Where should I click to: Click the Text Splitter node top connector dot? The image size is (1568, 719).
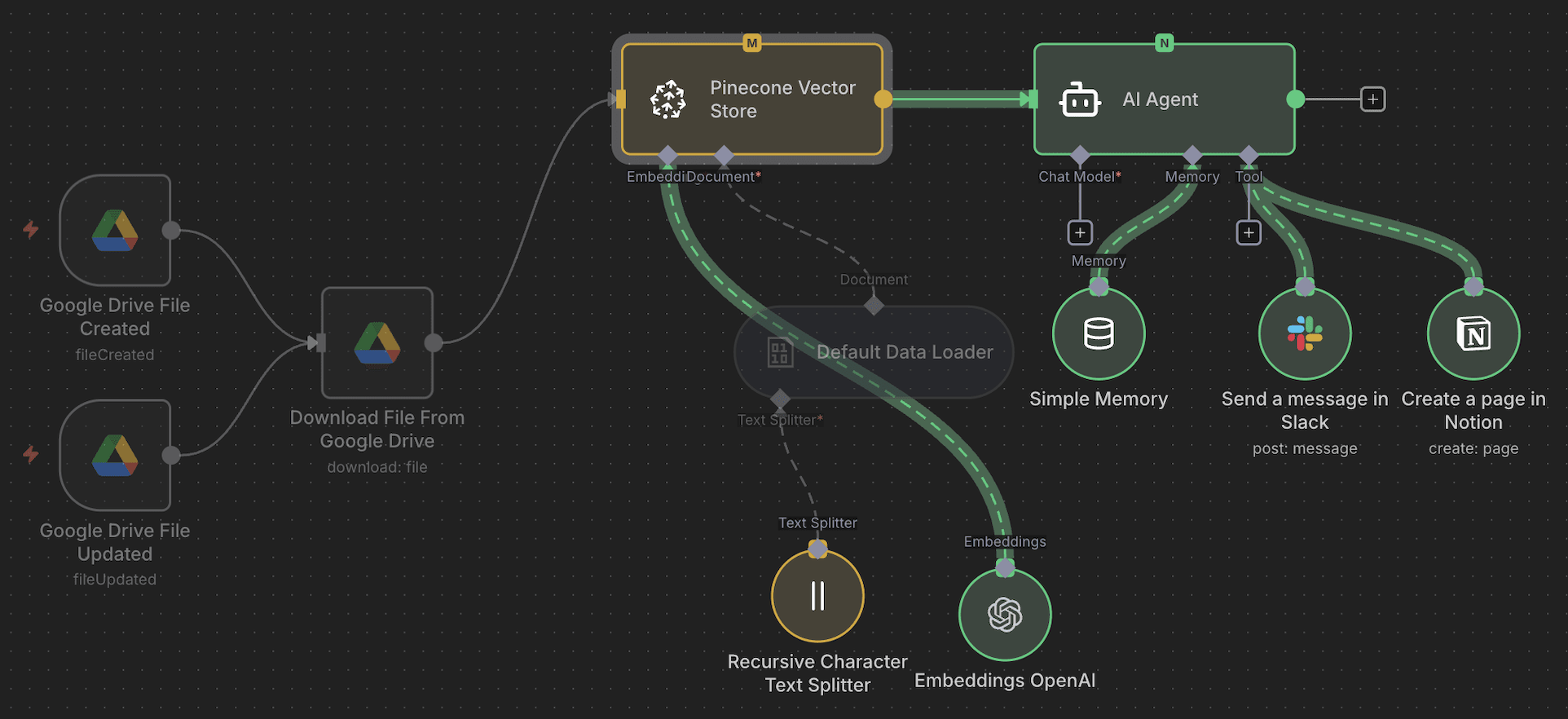click(817, 549)
